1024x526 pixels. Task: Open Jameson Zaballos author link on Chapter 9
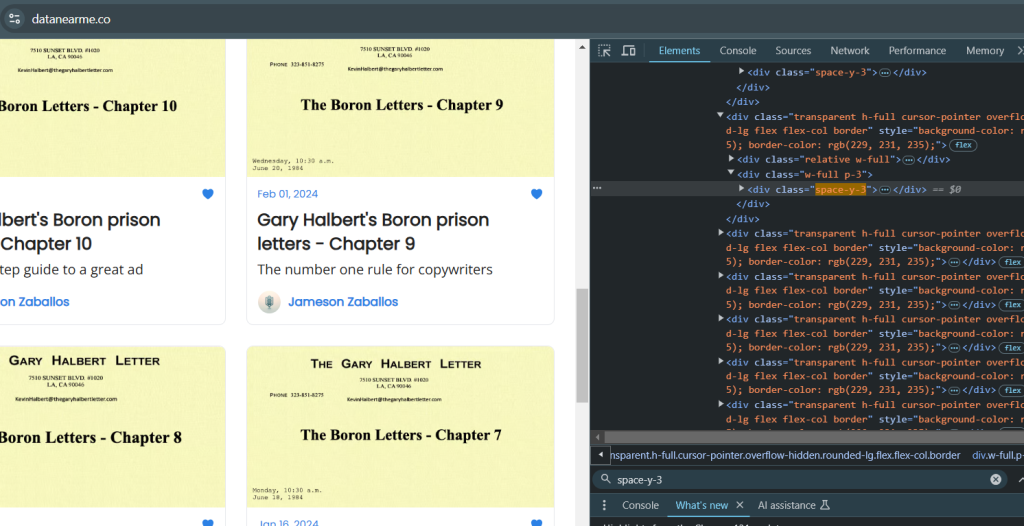click(343, 302)
